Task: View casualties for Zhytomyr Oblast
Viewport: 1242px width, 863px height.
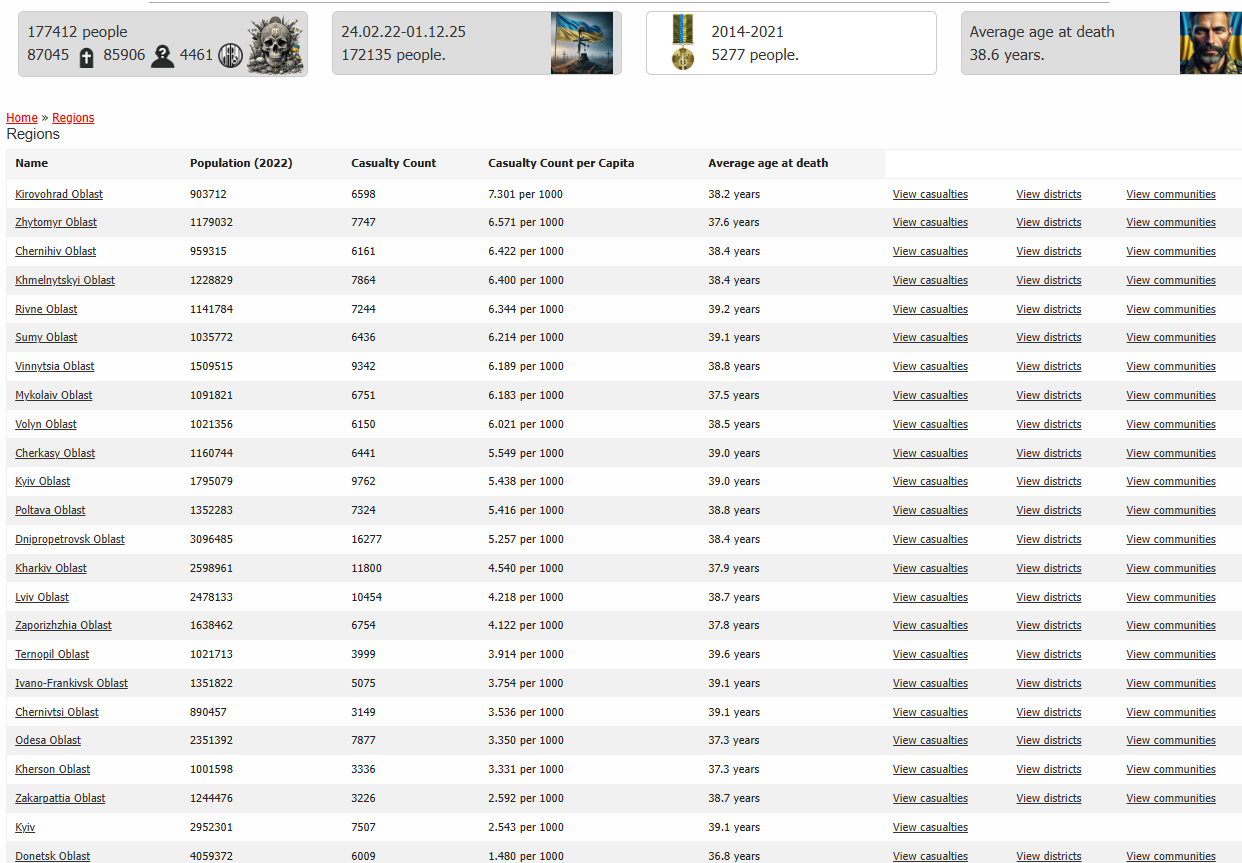Action: pyautogui.click(x=930, y=222)
